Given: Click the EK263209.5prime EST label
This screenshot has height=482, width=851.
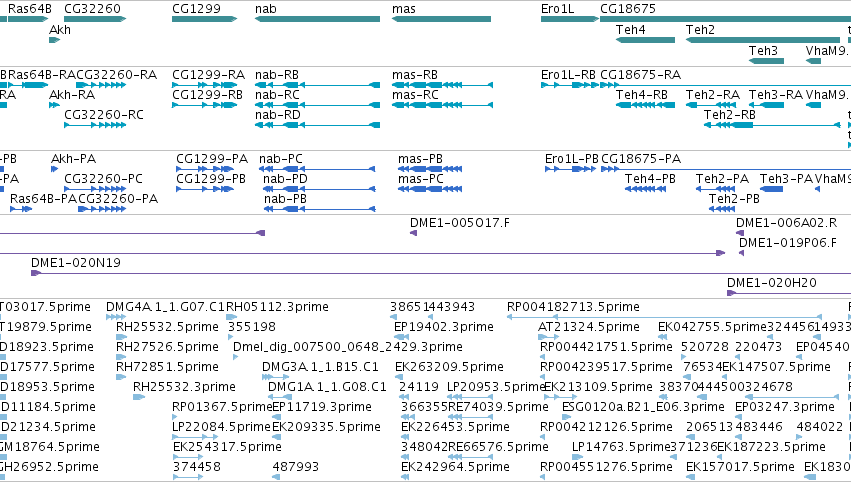Looking at the screenshot, I should point(450,367).
